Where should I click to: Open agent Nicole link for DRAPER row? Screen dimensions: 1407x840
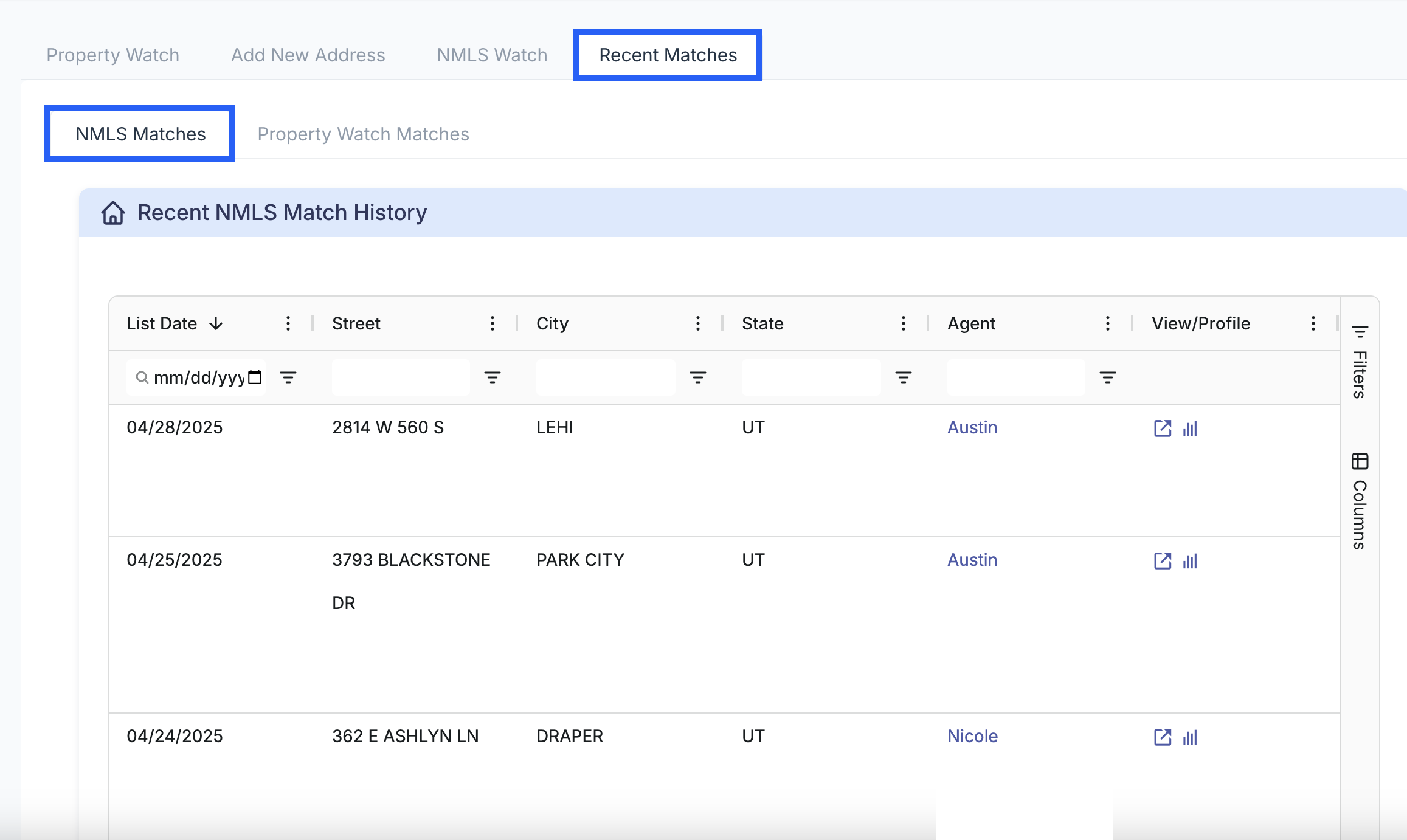pyautogui.click(x=973, y=736)
